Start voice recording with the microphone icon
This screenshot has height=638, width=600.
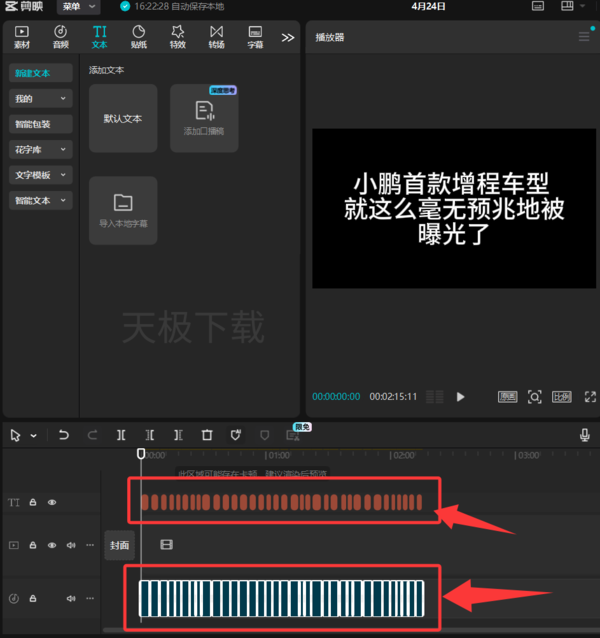(x=585, y=435)
